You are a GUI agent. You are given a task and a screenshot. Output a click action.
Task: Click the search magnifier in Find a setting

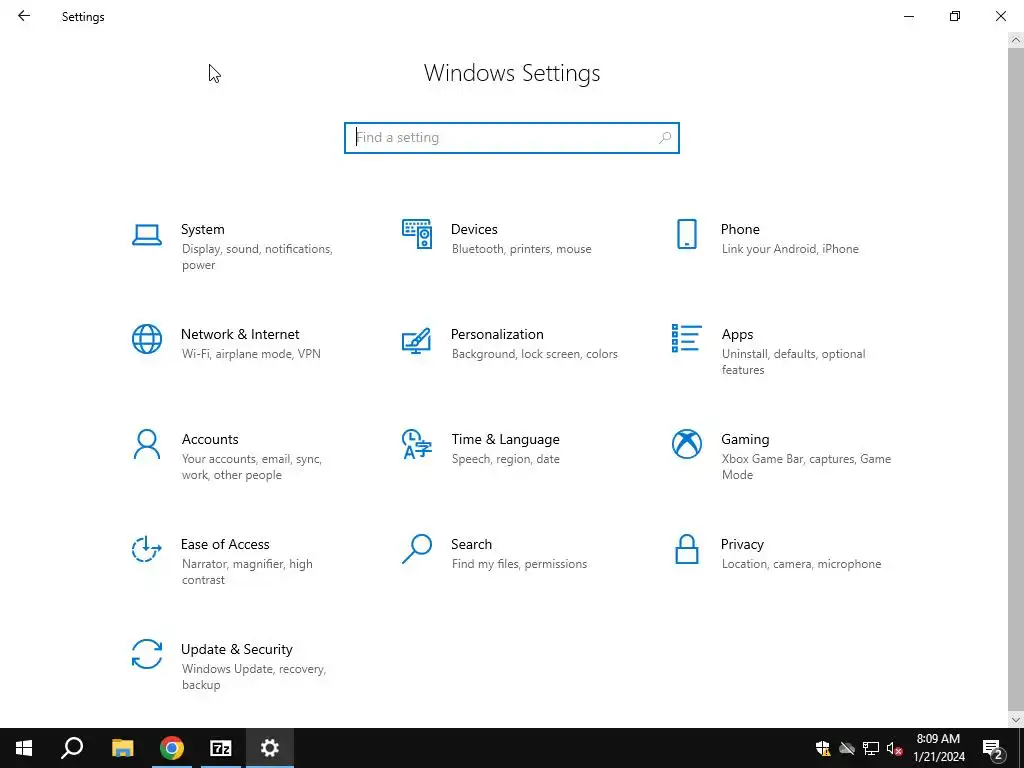pos(665,138)
